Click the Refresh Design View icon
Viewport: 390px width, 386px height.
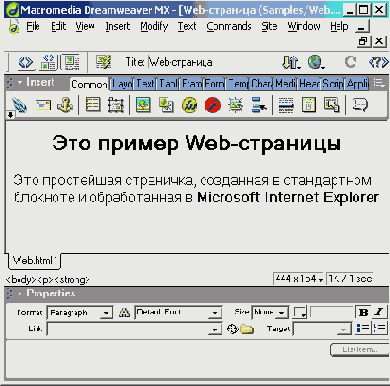(x=350, y=62)
